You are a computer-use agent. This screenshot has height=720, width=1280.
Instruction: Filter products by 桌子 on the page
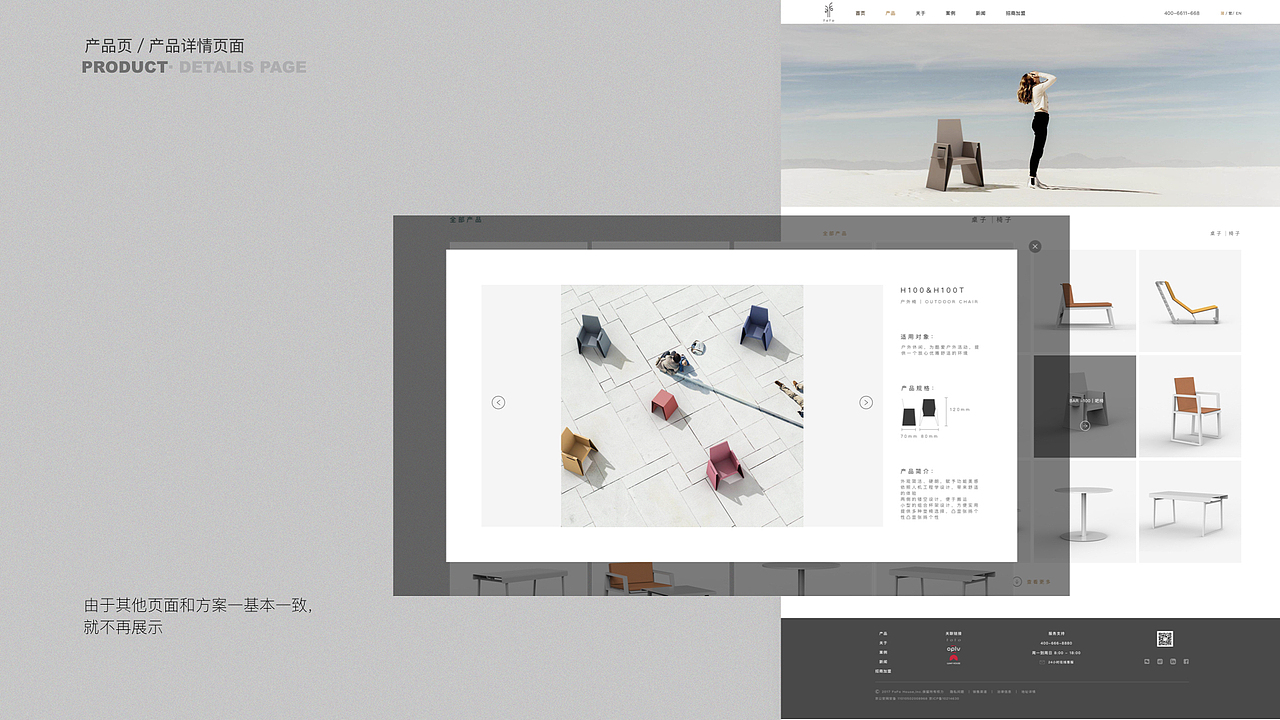1216,233
